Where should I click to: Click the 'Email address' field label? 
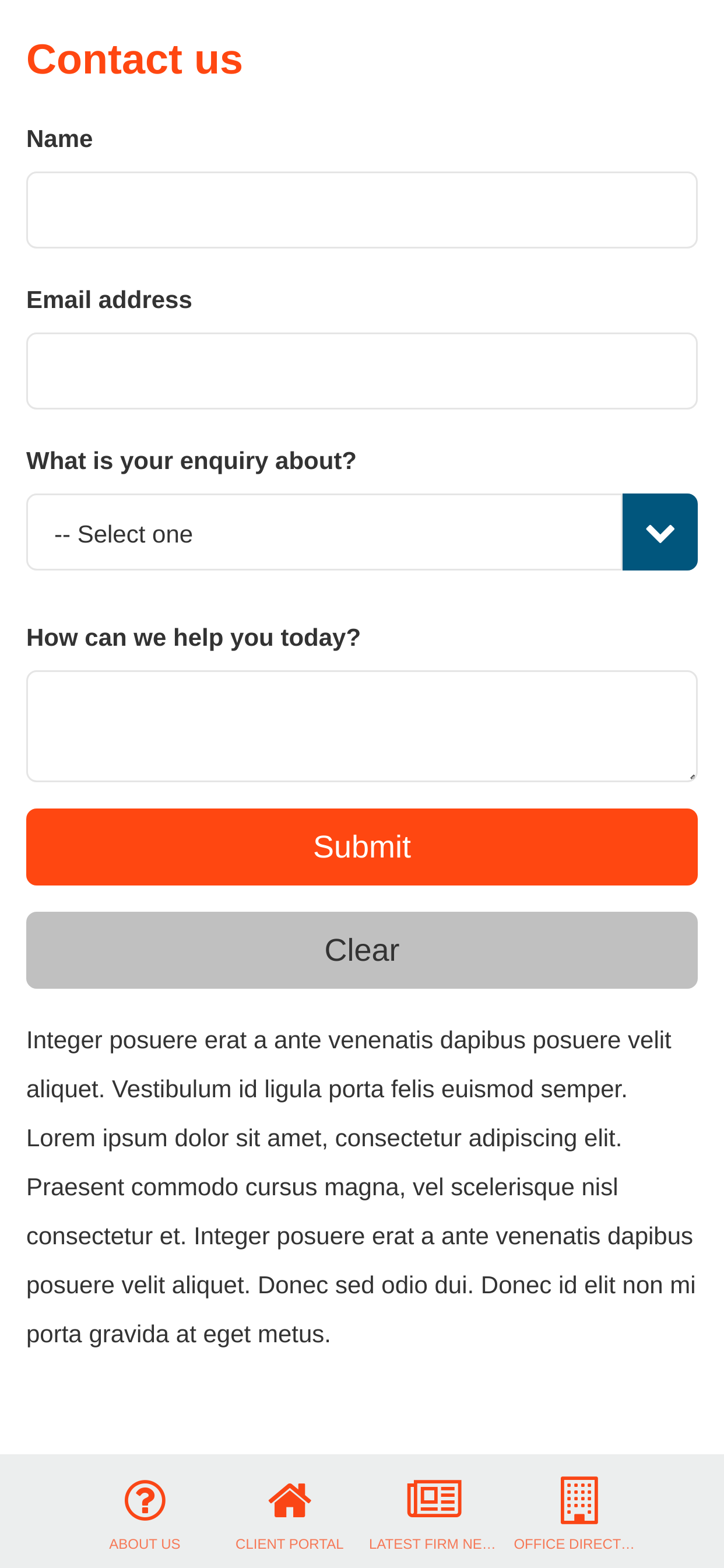coord(110,300)
